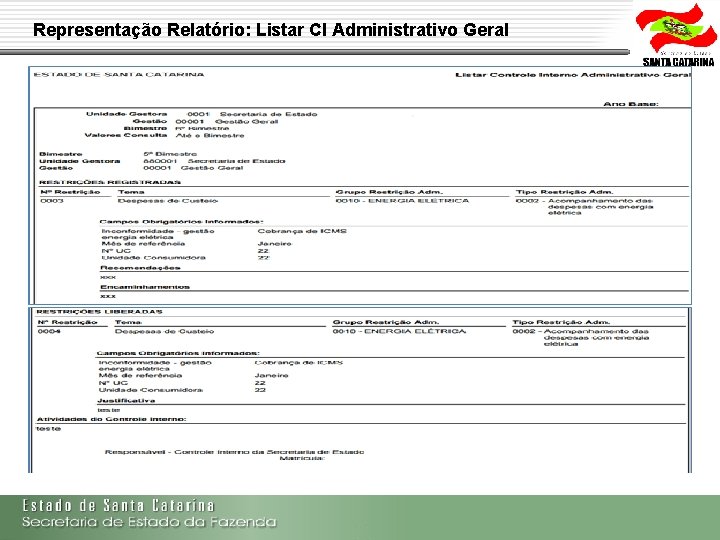
Task: Click 'Nº Restrição' header under Restrições Registradas
Action: (70, 192)
